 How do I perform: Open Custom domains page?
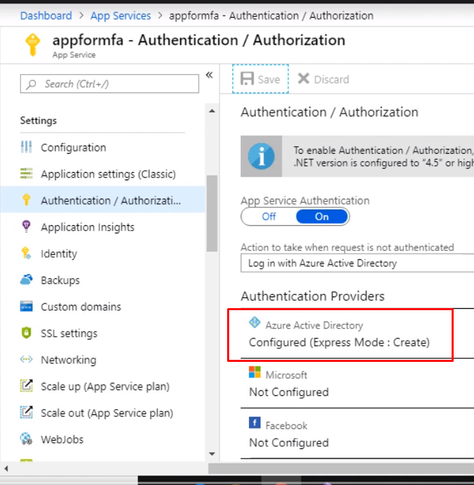click(x=102, y=306)
